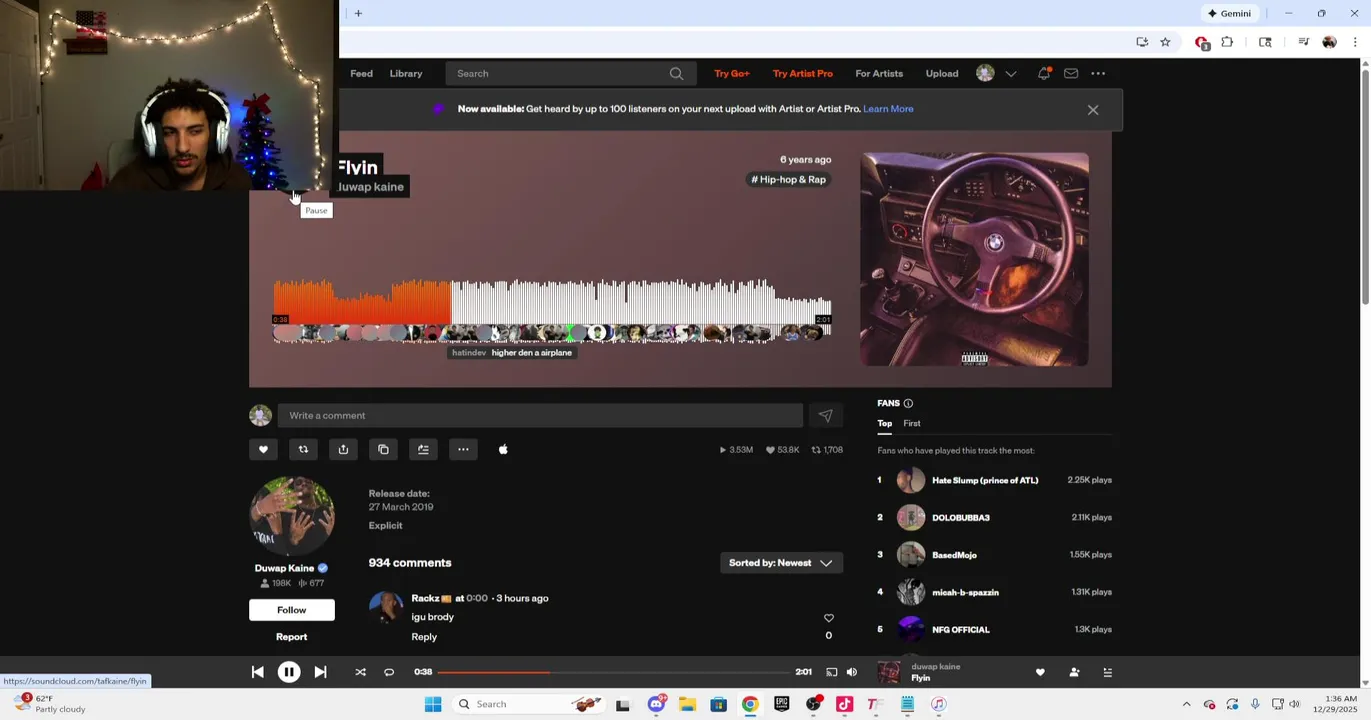Copy the track link
1371x720 pixels.
point(383,450)
